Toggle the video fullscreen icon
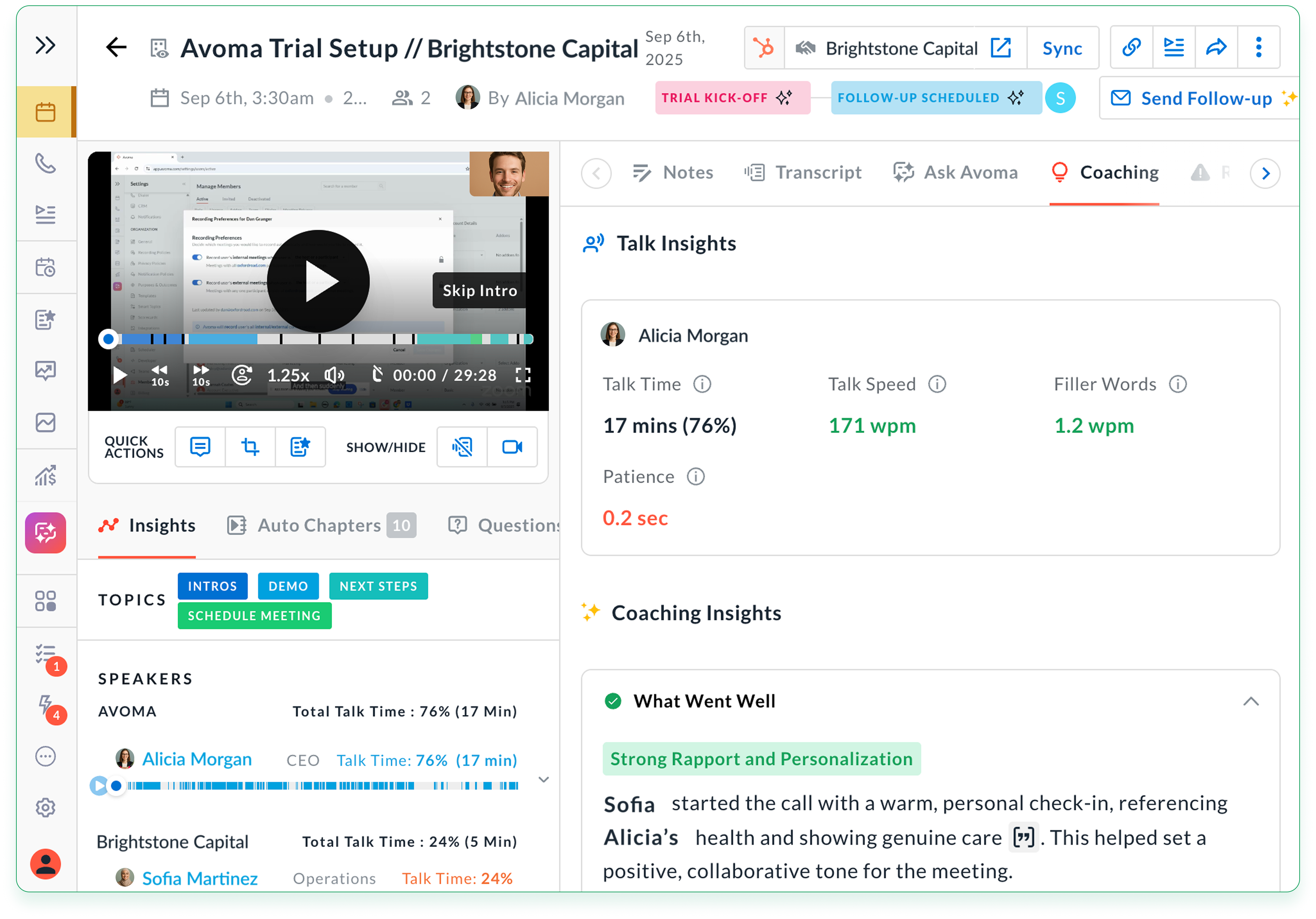This screenshot has height=919, width=1316. click(523, 375)
